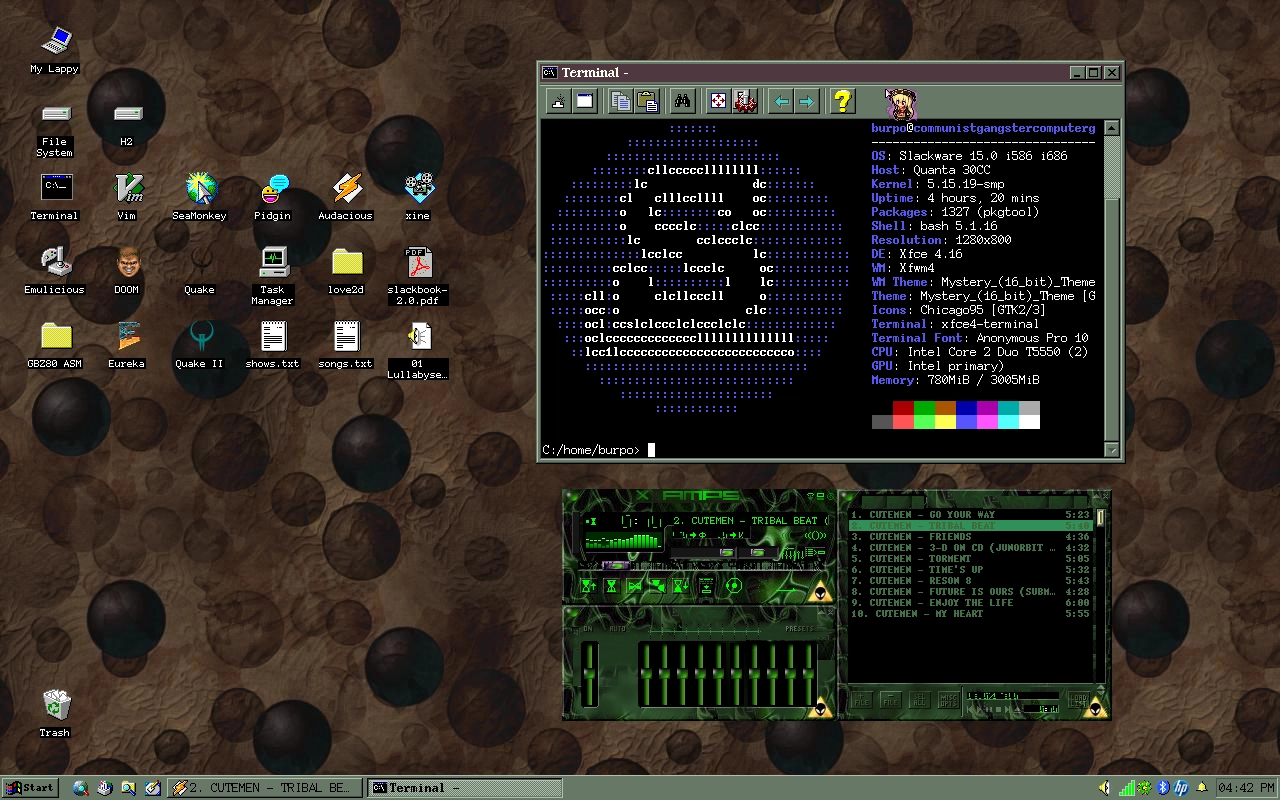Select the slackbook-2.0.pdf file icon

(418, 276)
